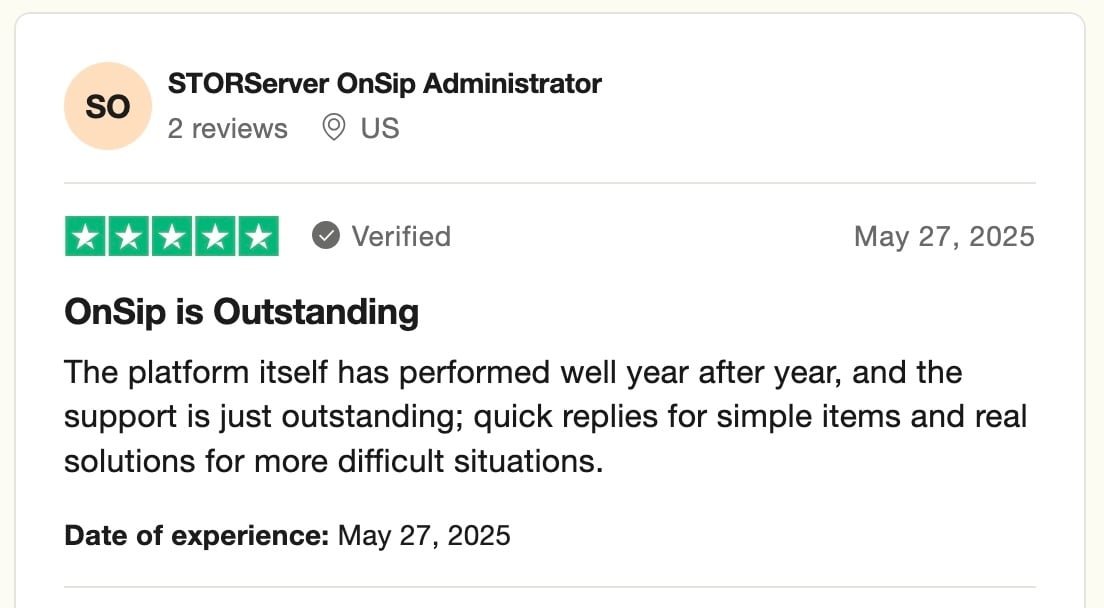
Task: Click the Verified checkmark badge icon
Action: (x=325, y=236)
